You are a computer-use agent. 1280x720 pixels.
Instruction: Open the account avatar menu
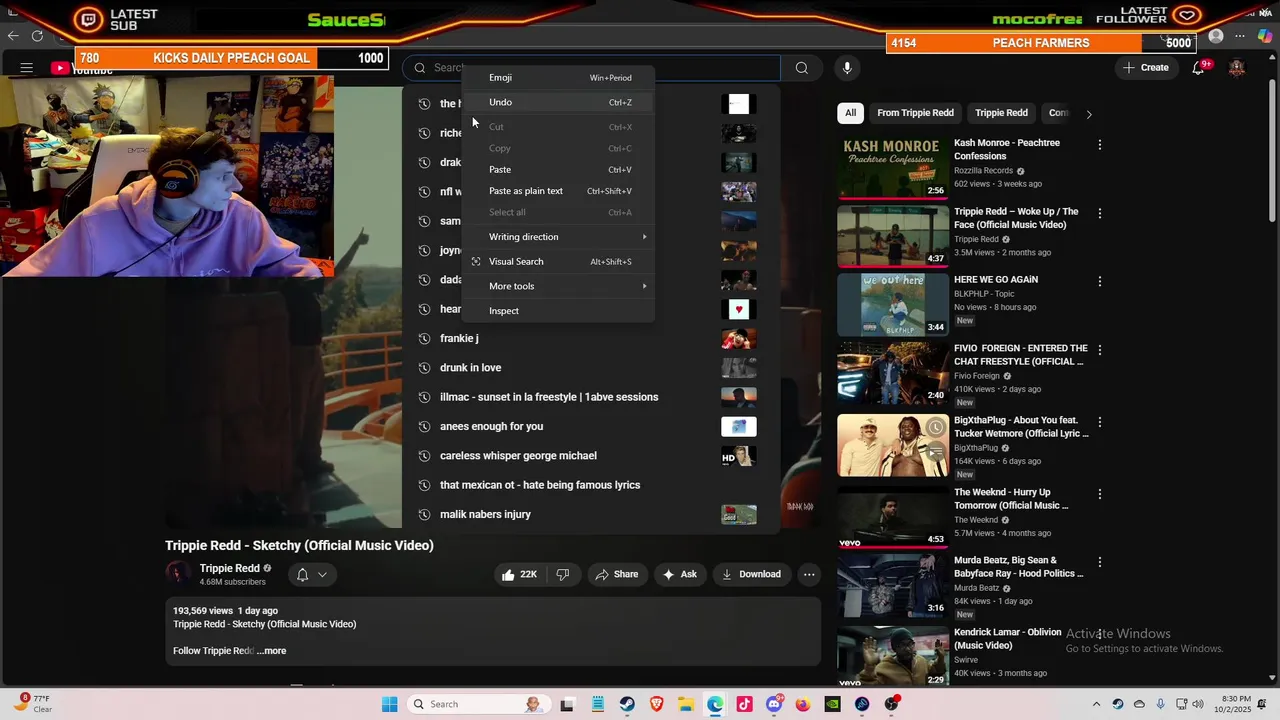tap(1237, 68)
